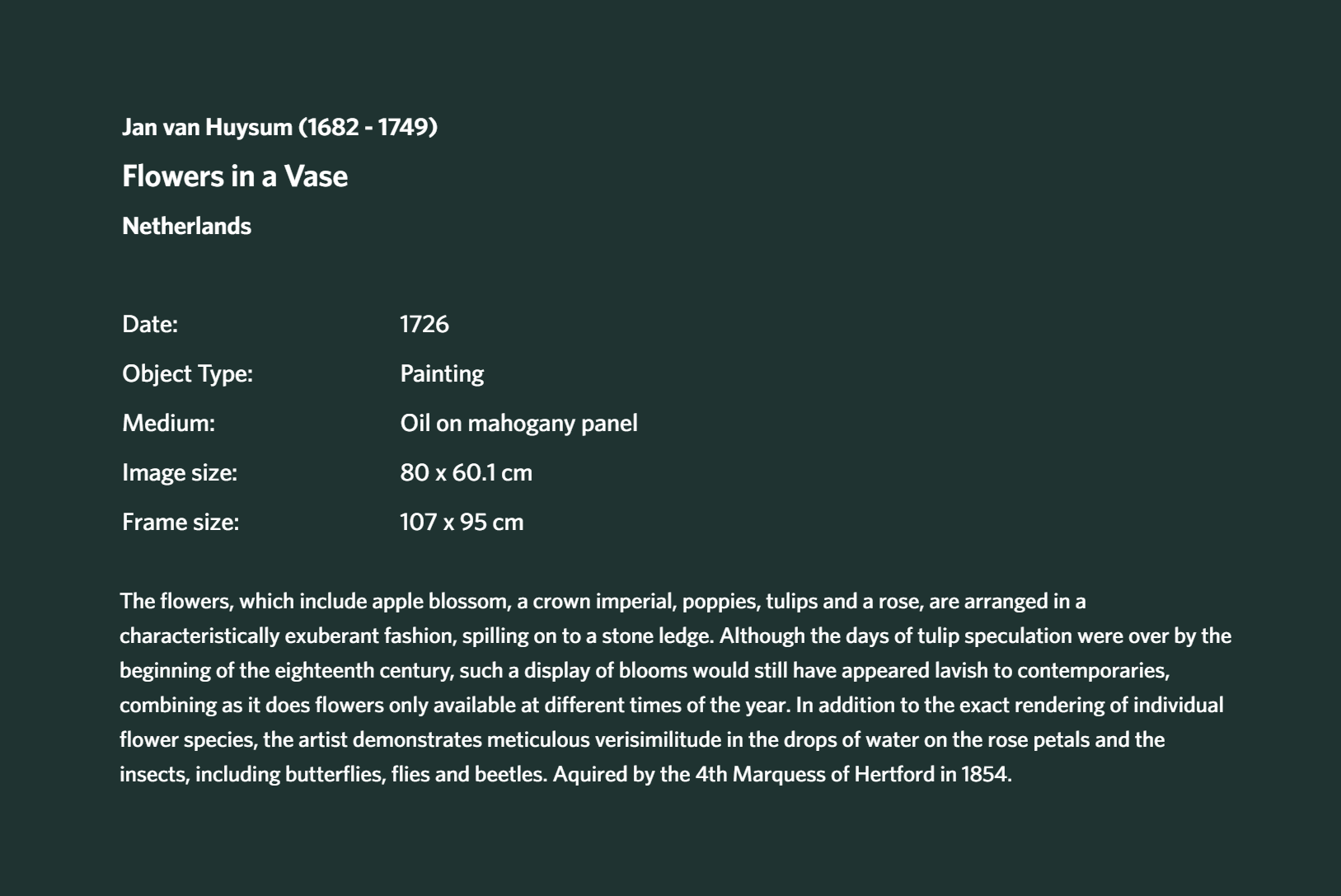Viewport: 1341px width, 896px height.
Task: Click the 80 x 60.1 cm value
Action: [466, 472]
